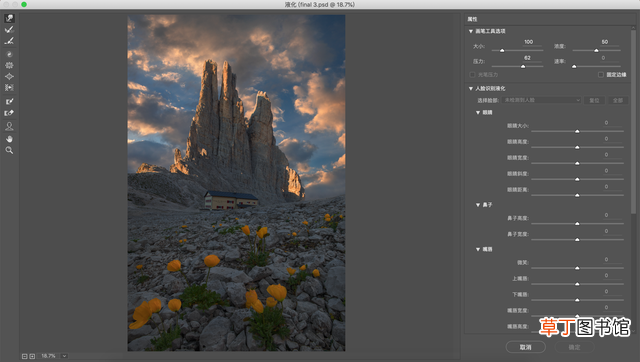Select the Bloat tool

(9, 76)
